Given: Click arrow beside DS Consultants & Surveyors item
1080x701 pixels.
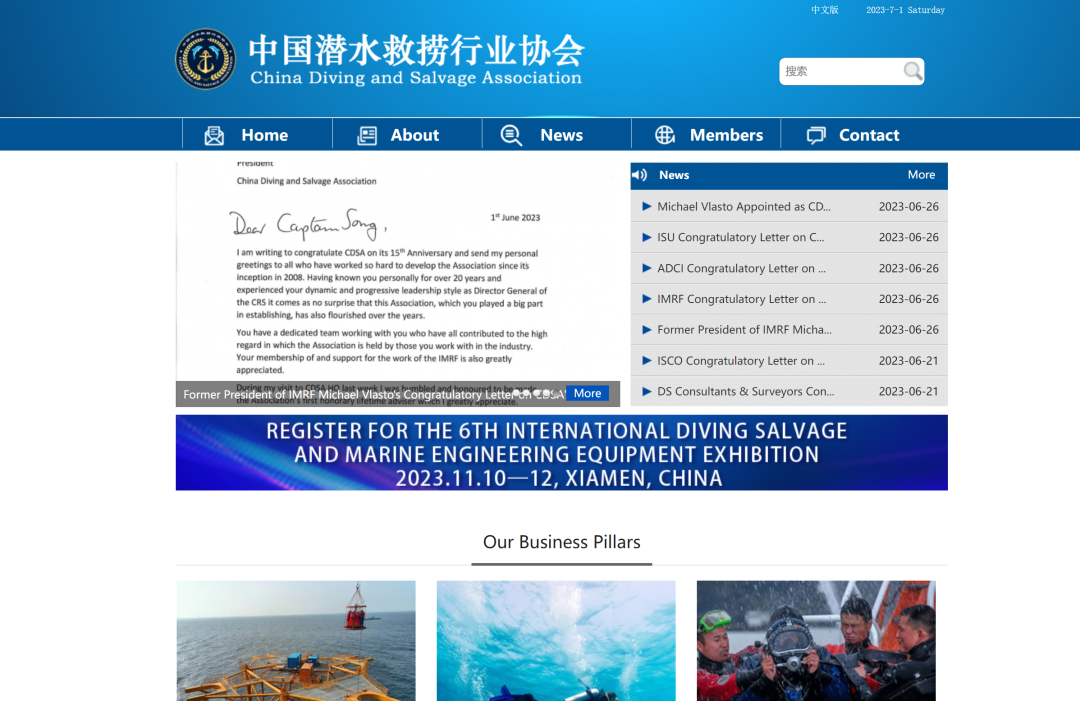Looking at the screenshot, I should (x=647, y=391).
